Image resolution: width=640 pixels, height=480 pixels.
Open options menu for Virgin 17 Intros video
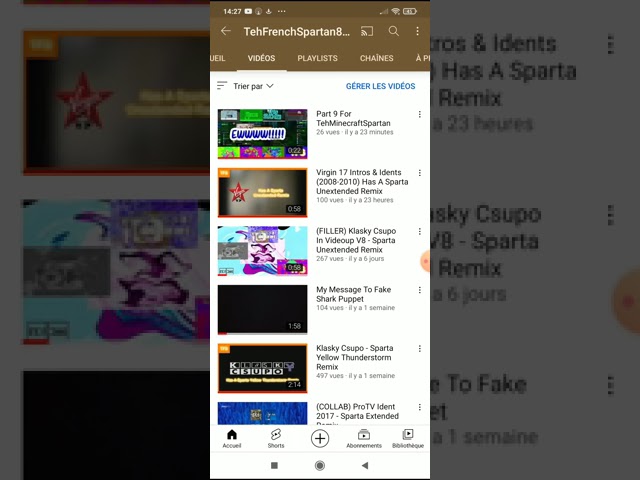click(x=420, y=173)
